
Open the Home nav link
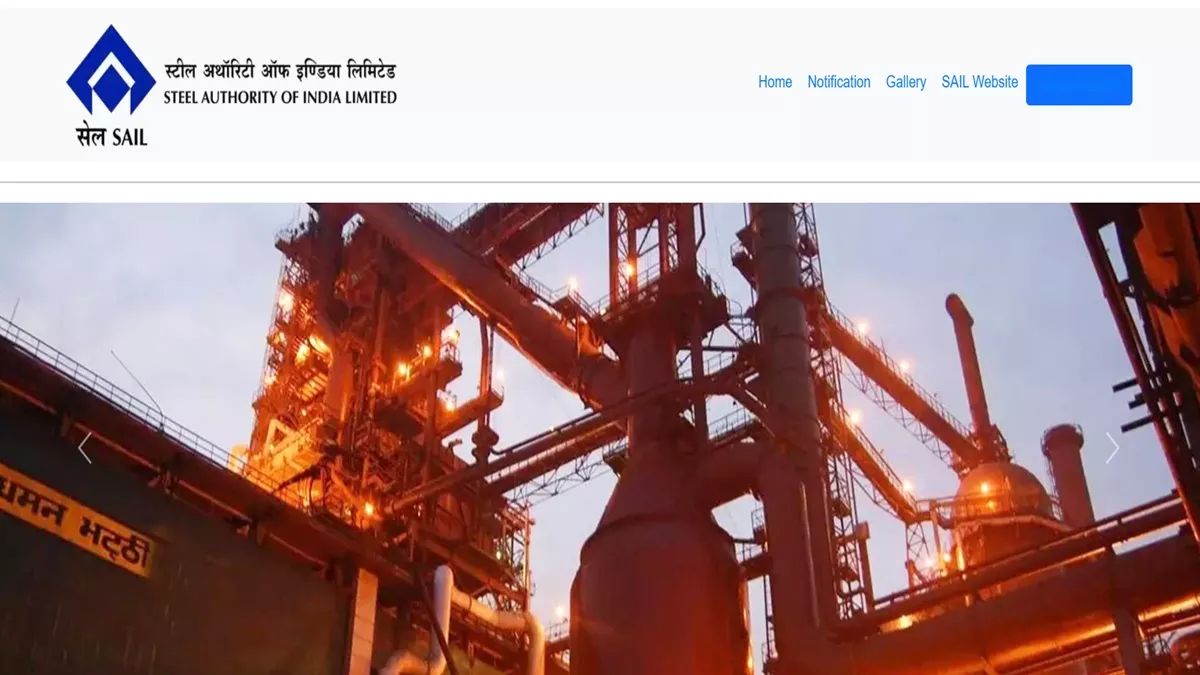coord(775,82)
